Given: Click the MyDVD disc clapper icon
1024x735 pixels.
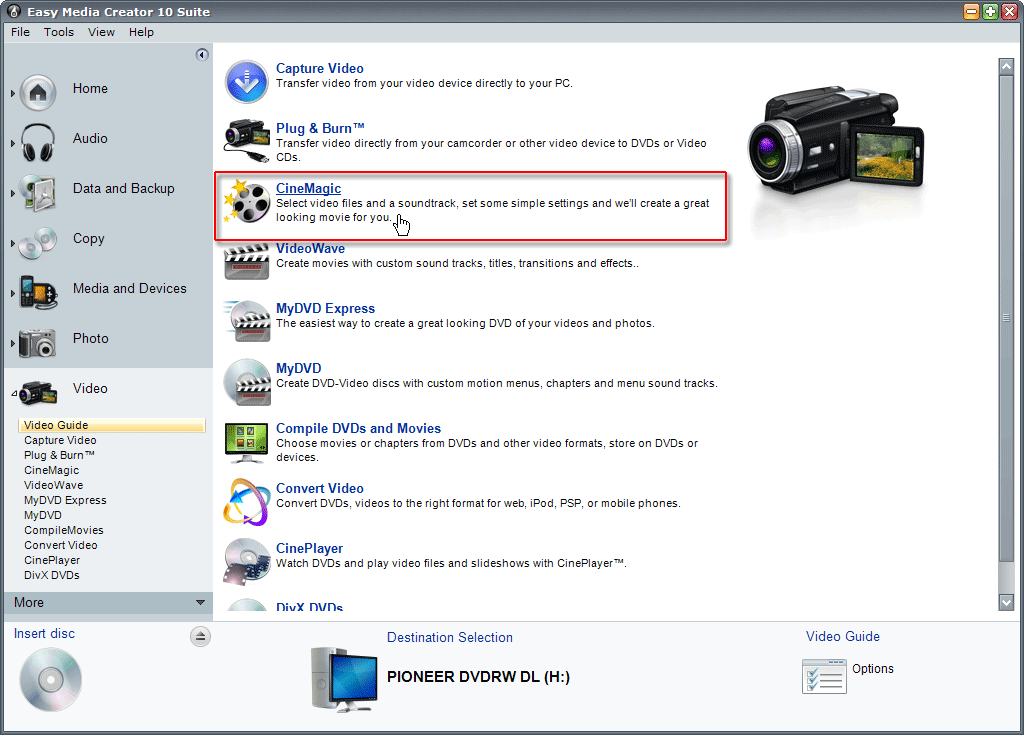Looking at the screenshot, I should point(247,382).
